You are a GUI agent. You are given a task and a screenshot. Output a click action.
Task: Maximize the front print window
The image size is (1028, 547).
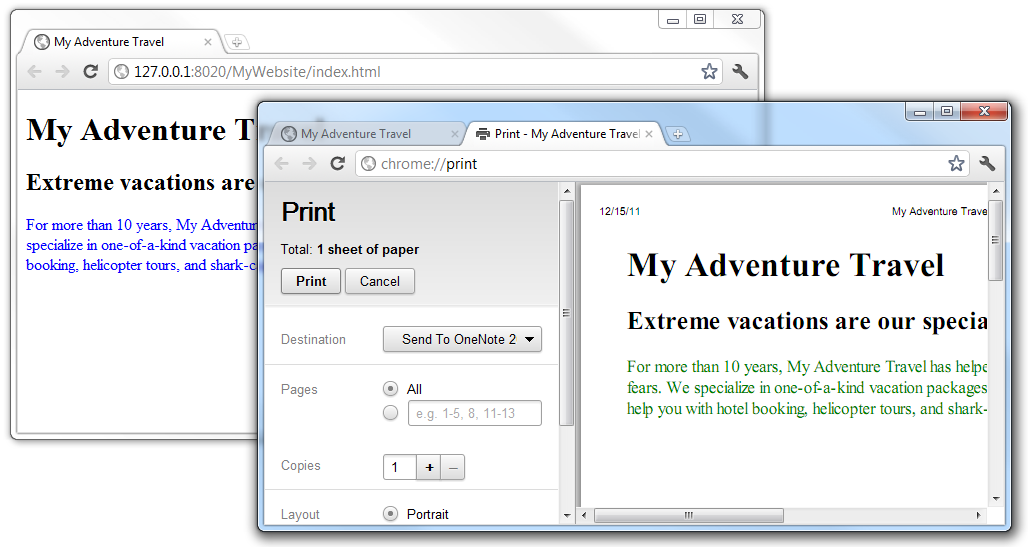click(947, 112)
